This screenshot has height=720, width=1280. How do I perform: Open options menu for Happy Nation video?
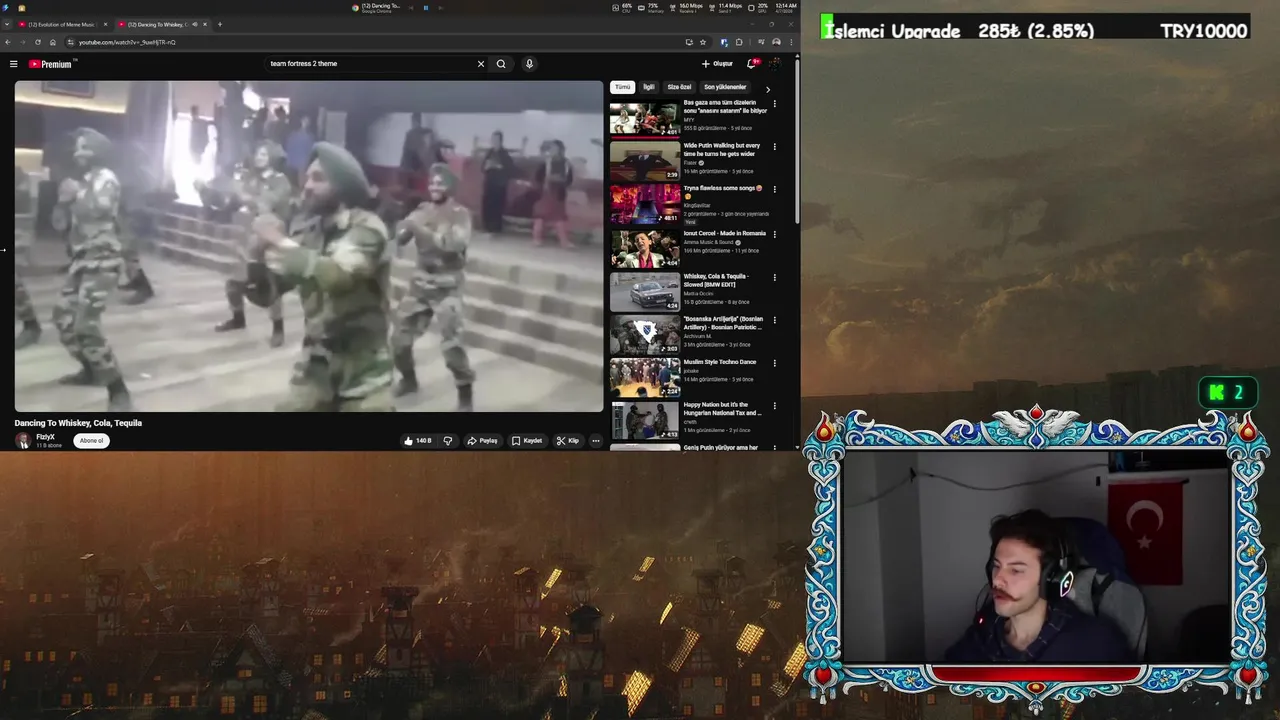point(774,406)
